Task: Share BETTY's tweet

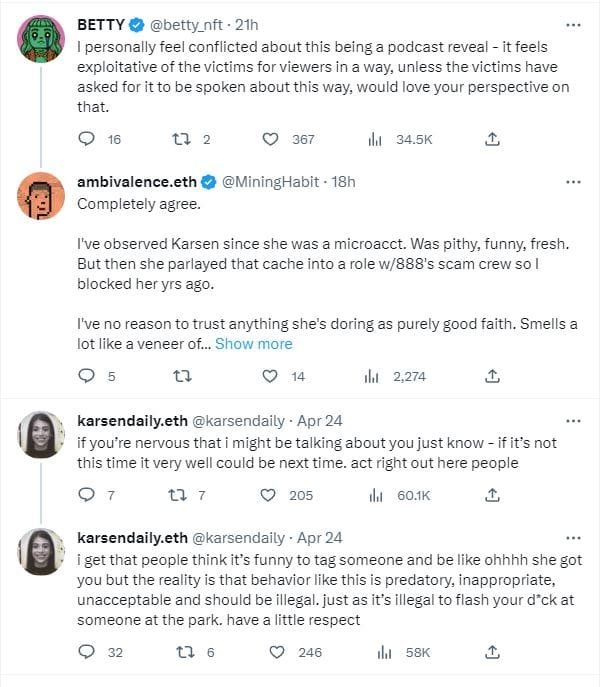Action: [492, 140]
